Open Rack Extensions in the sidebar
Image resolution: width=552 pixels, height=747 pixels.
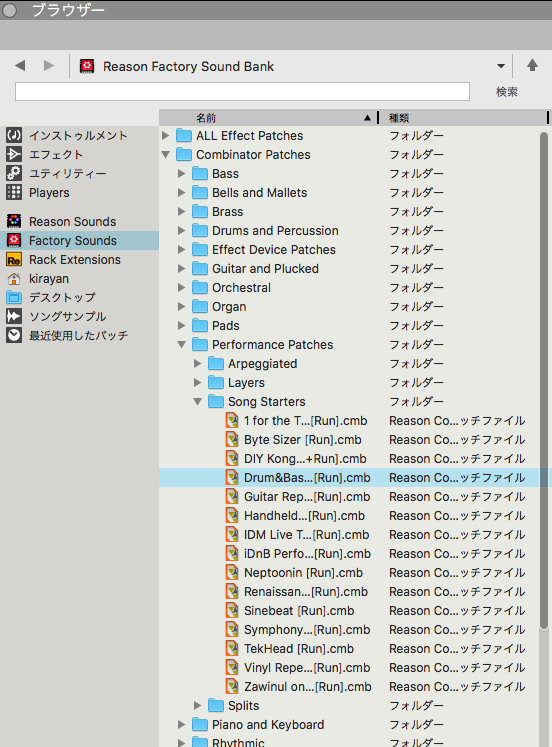tap(75, 260)
